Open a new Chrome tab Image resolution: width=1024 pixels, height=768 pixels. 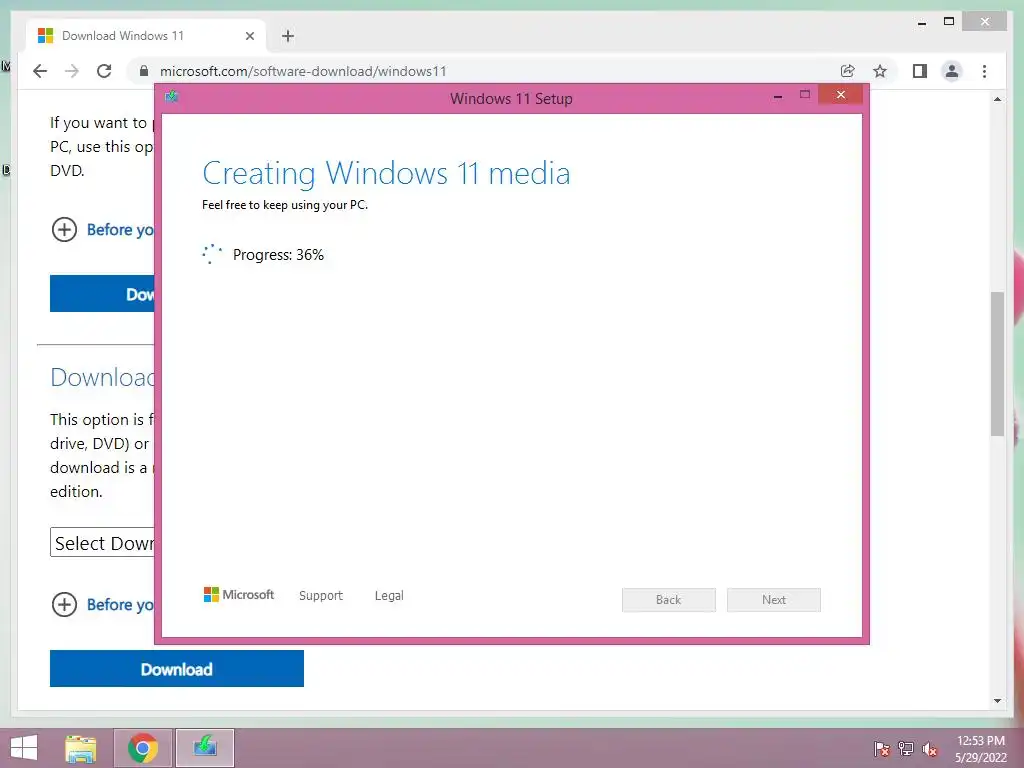288,36
